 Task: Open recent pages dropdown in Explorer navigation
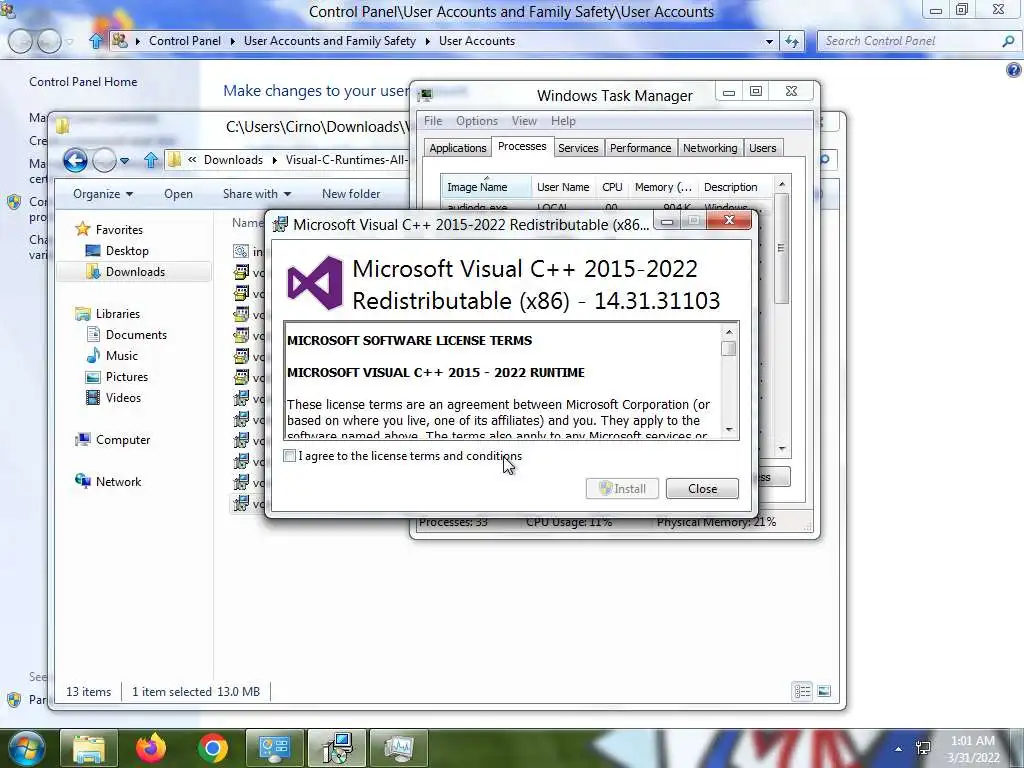(124, 161)
